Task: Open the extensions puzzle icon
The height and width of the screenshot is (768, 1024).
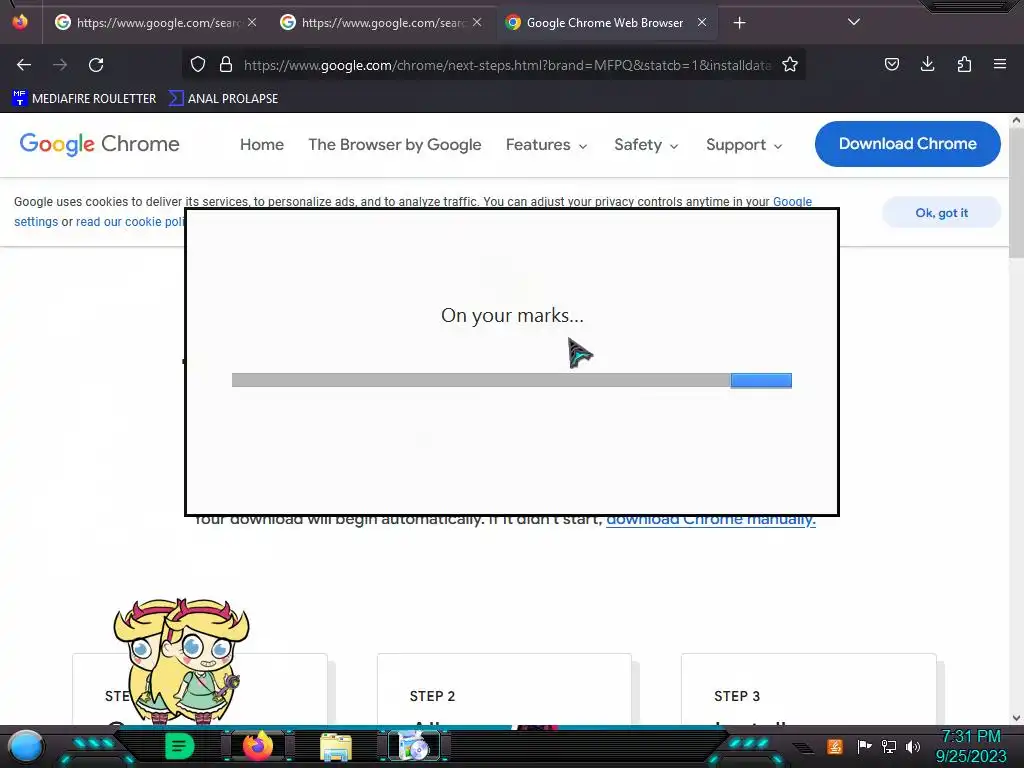Action: point(964,64)
